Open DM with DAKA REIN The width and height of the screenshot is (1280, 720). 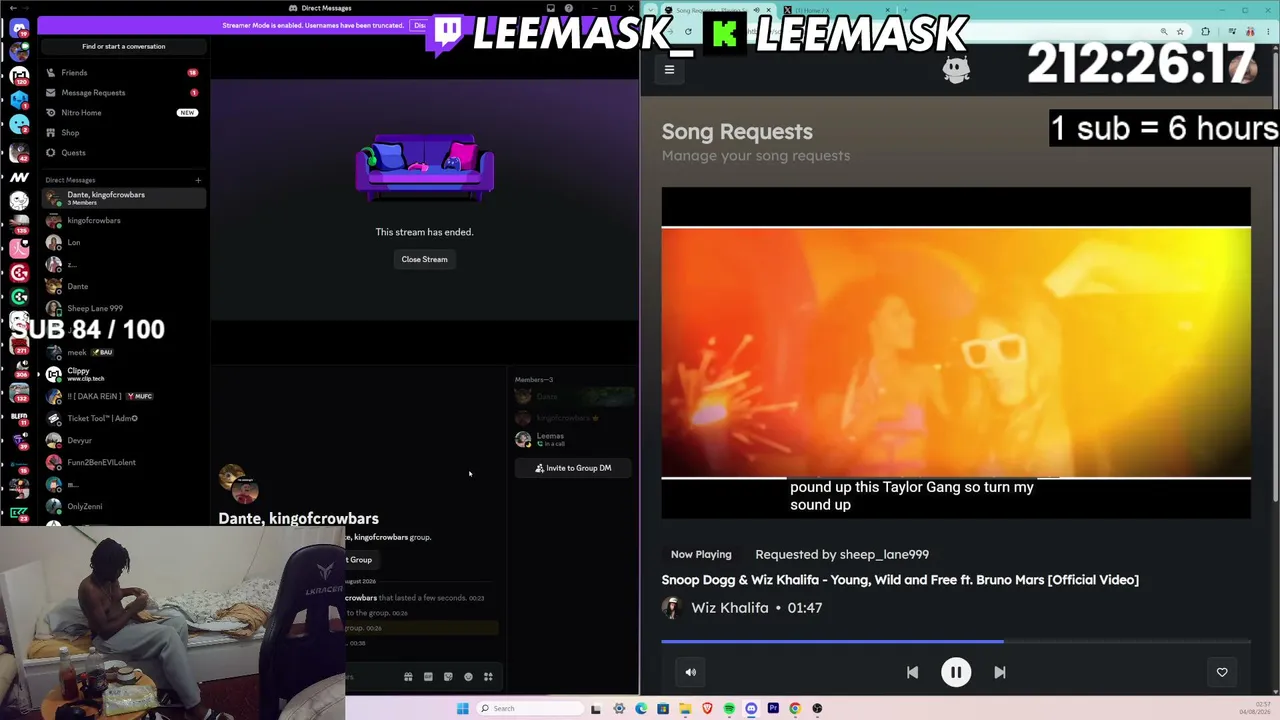click(x=124, y=396)
